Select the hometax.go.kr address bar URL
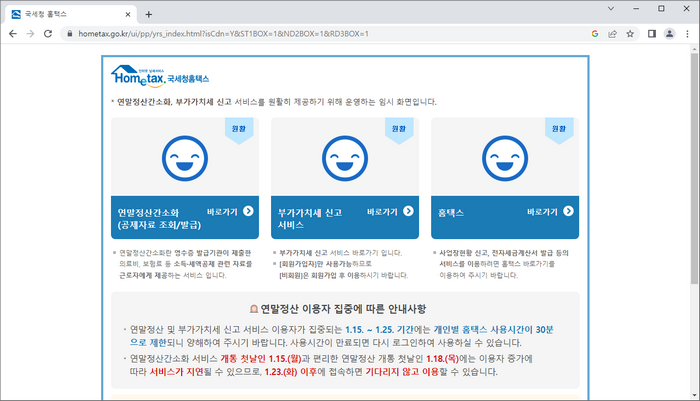Image resolution: width=700 pixels, height=401 pixels. pyautogui.click(x=223, y=34)
